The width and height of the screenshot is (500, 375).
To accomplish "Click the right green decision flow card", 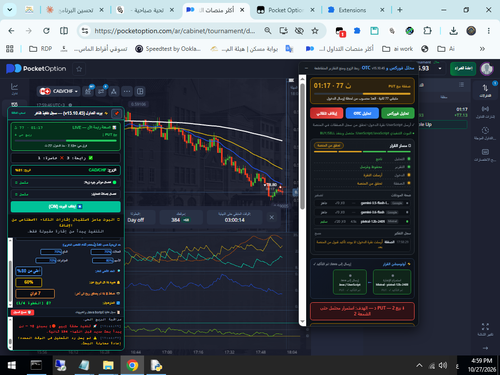I will 392,282.
